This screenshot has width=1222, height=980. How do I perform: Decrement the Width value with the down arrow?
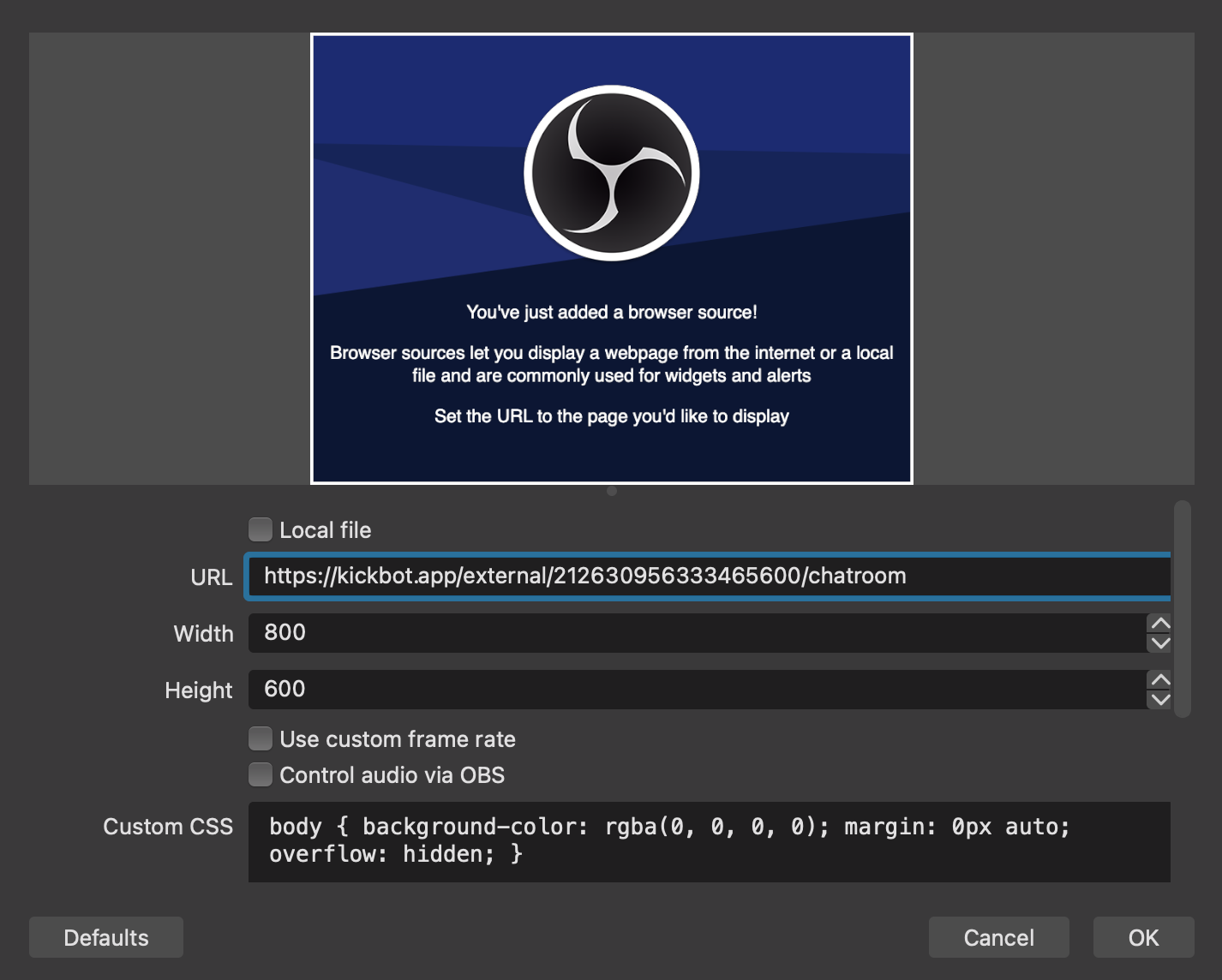coord(1160,644)
